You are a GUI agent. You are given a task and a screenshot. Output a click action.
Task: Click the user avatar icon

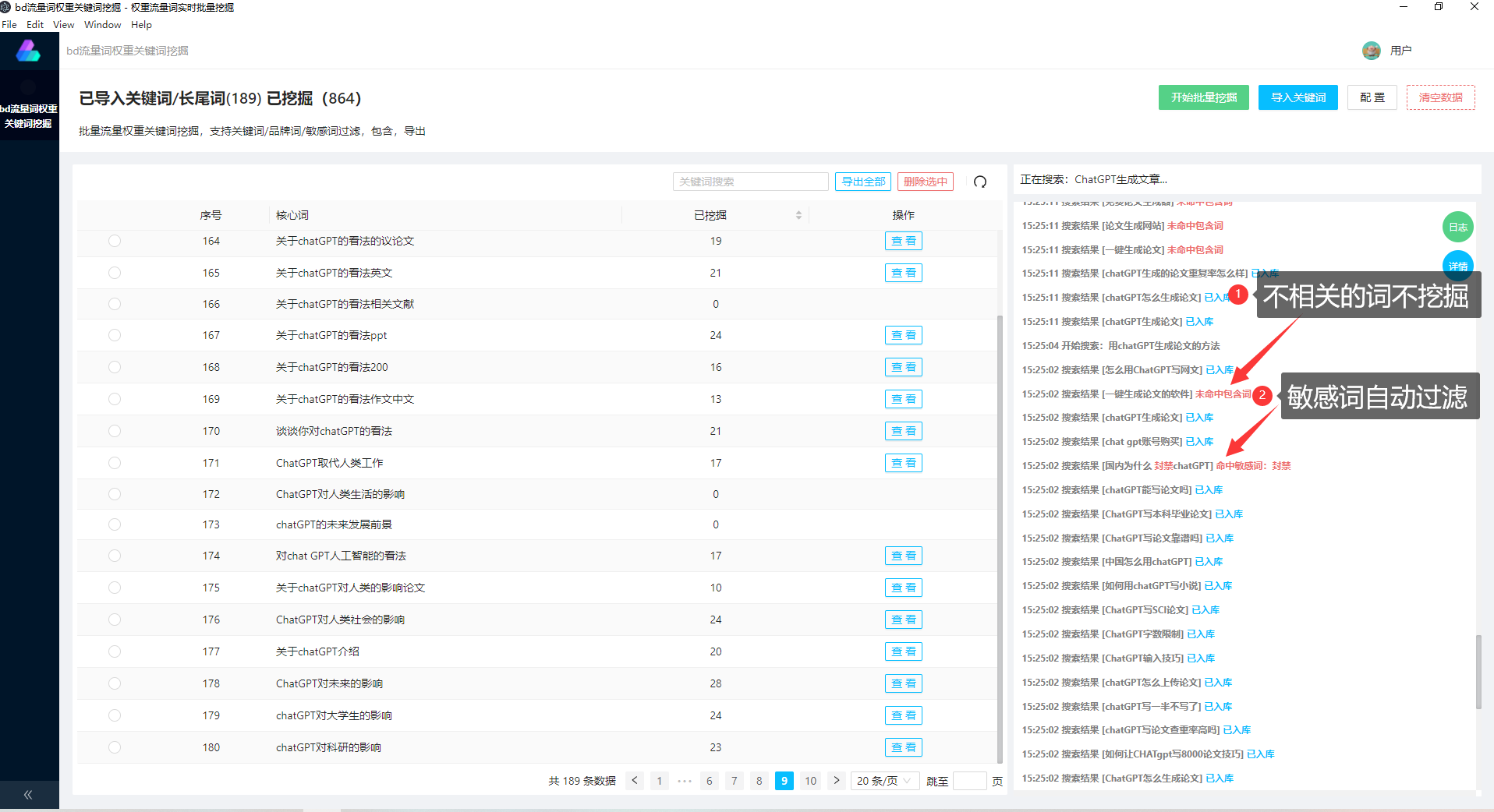point(1371,51)
